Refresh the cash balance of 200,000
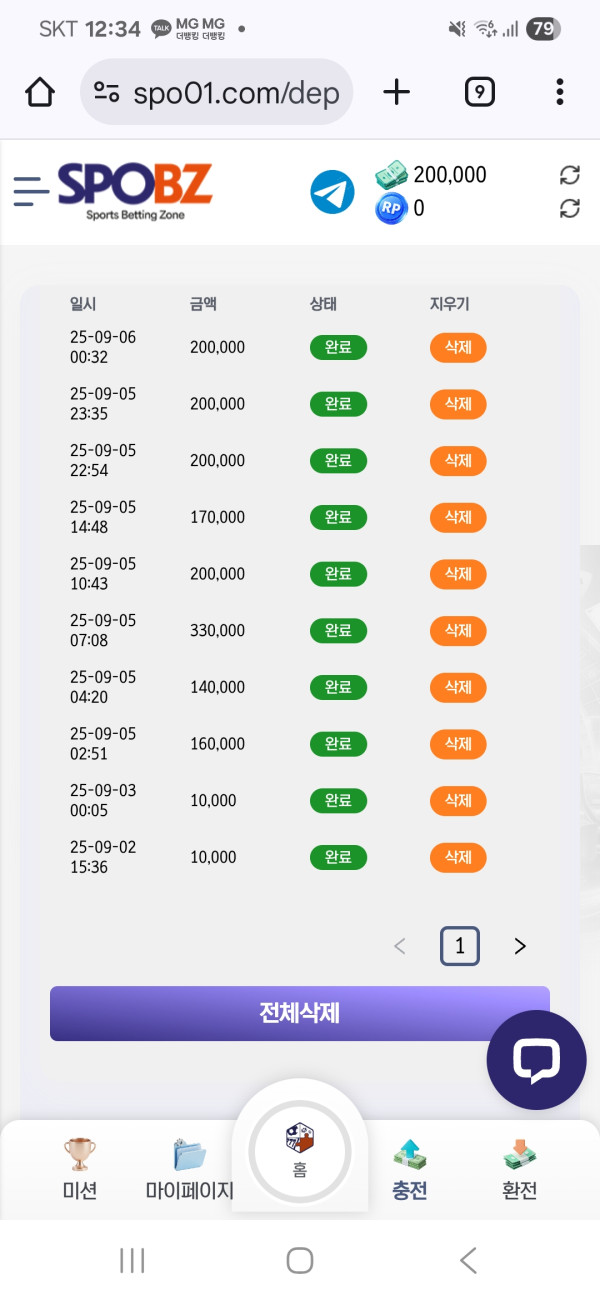The width and height of the screenshot is (600, 1300). [x=569, y=176]
